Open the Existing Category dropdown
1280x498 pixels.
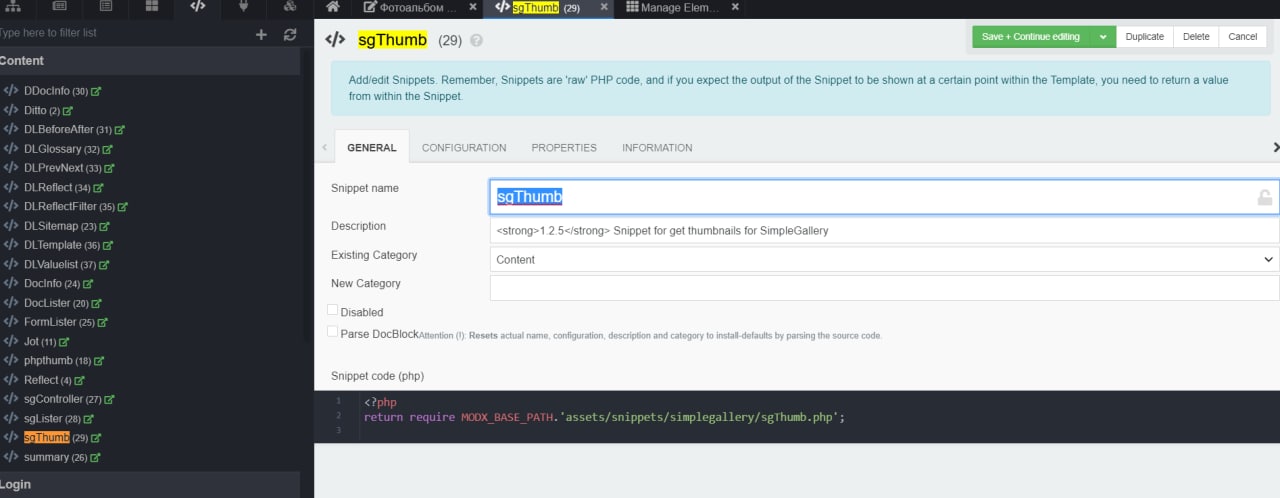(884, 259)
